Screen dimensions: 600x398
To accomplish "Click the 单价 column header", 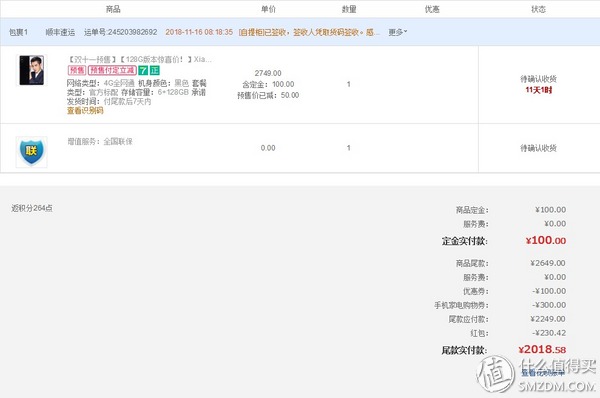I will point(268,9).
